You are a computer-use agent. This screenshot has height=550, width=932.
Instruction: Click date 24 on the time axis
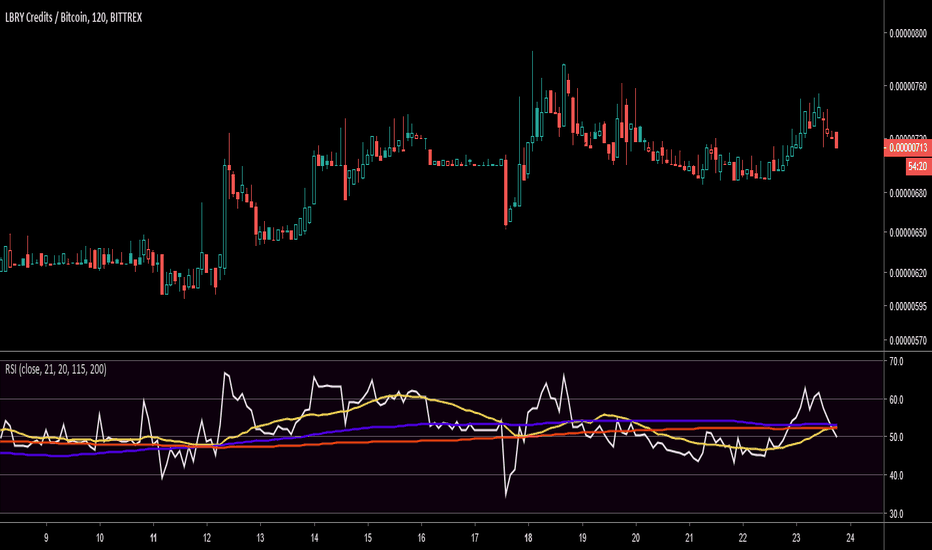tap(851, 538)
